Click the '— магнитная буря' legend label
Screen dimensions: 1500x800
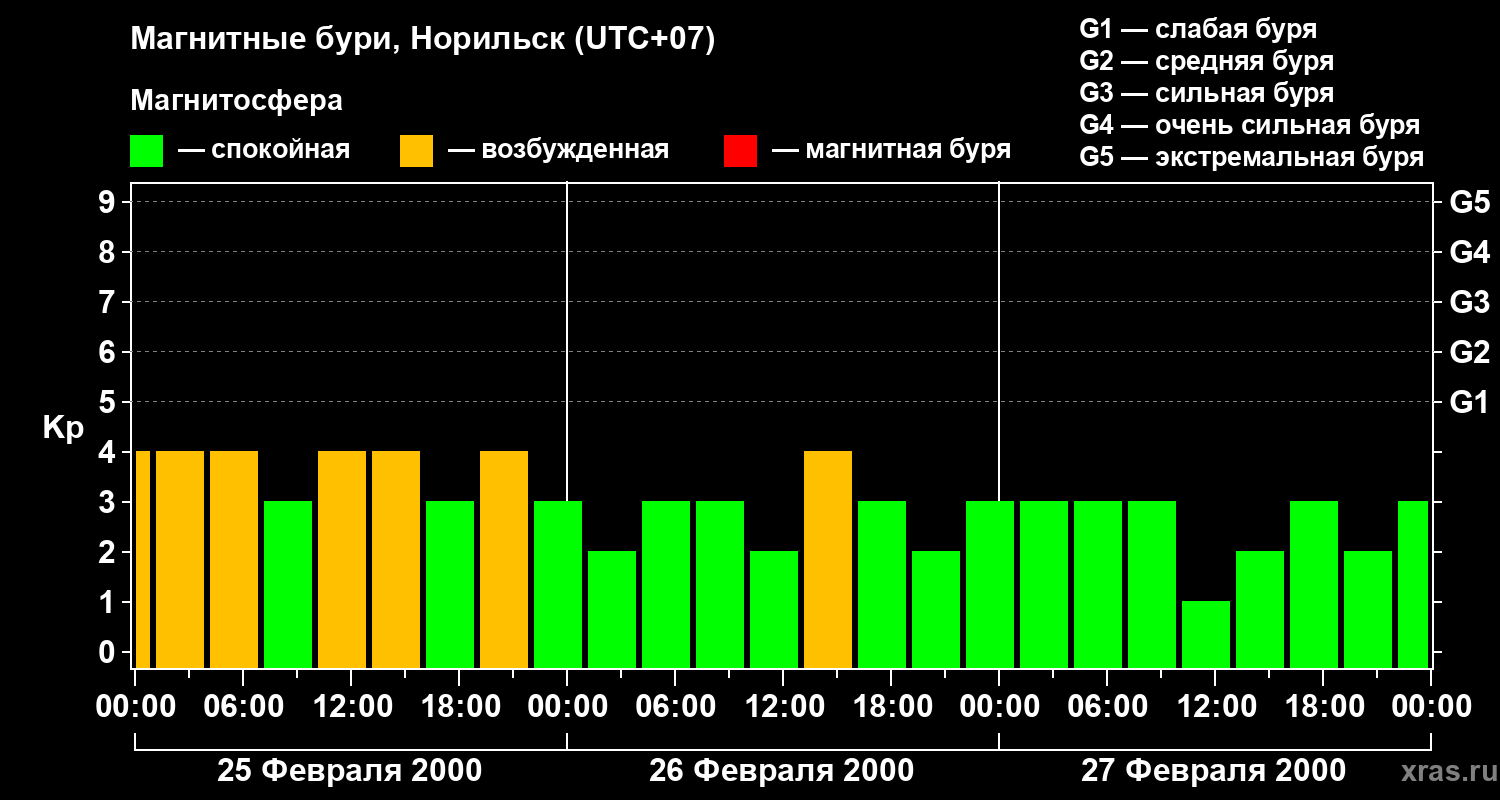[892, 151]
